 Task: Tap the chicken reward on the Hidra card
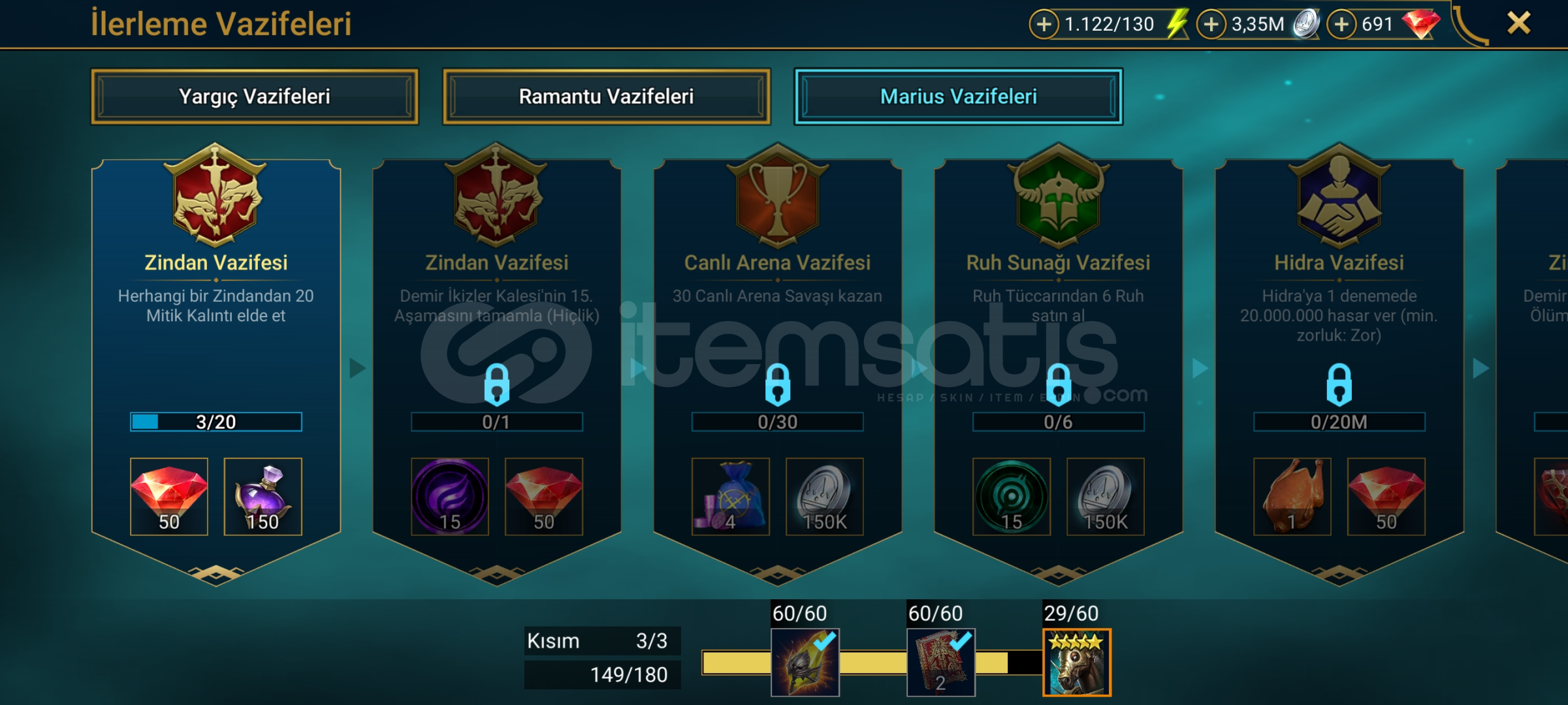[1292, 497]
